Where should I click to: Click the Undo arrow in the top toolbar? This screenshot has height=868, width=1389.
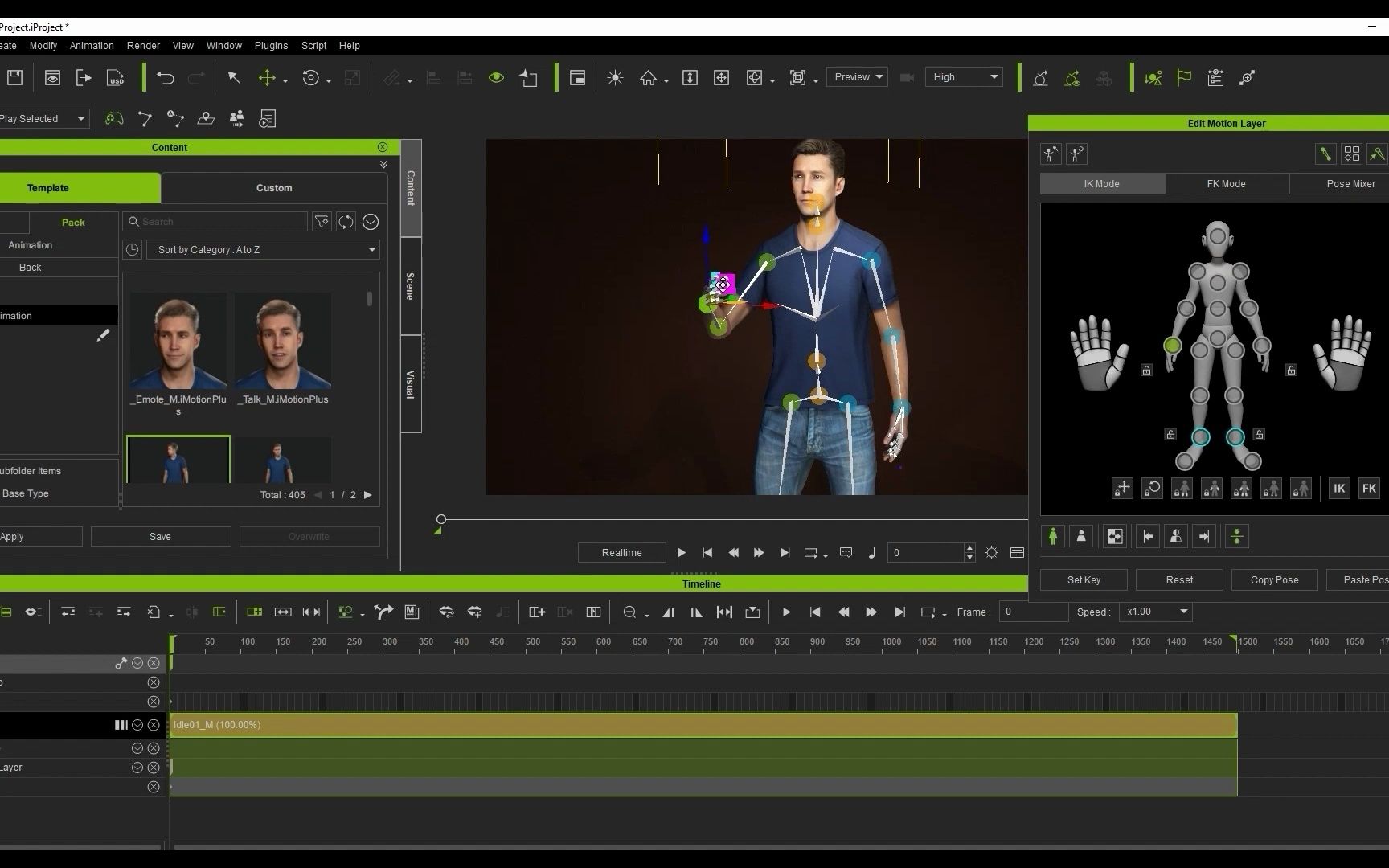tap(166, 78)
